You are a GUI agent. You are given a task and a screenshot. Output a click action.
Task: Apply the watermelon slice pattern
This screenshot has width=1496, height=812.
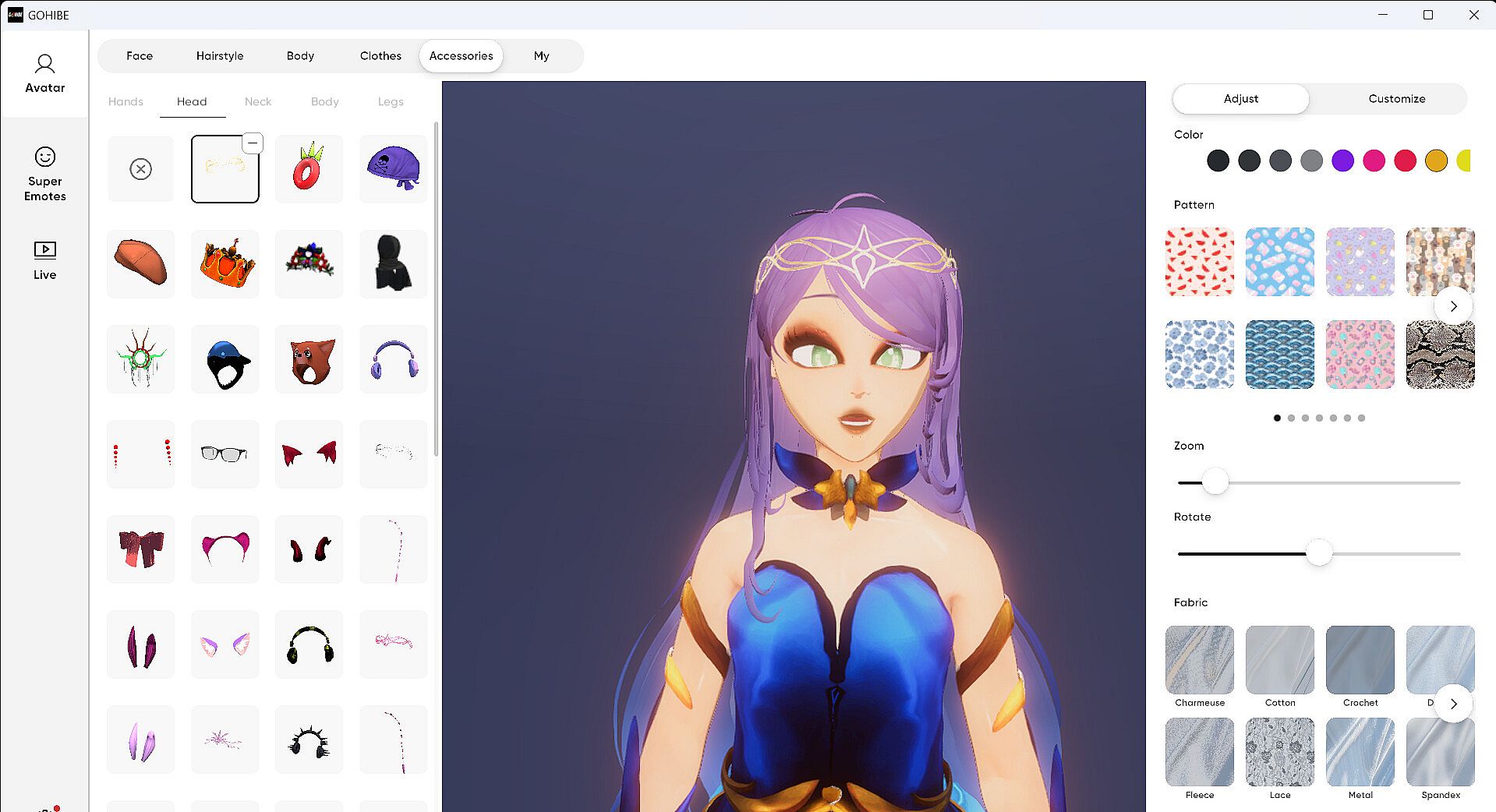point(1200,262)
